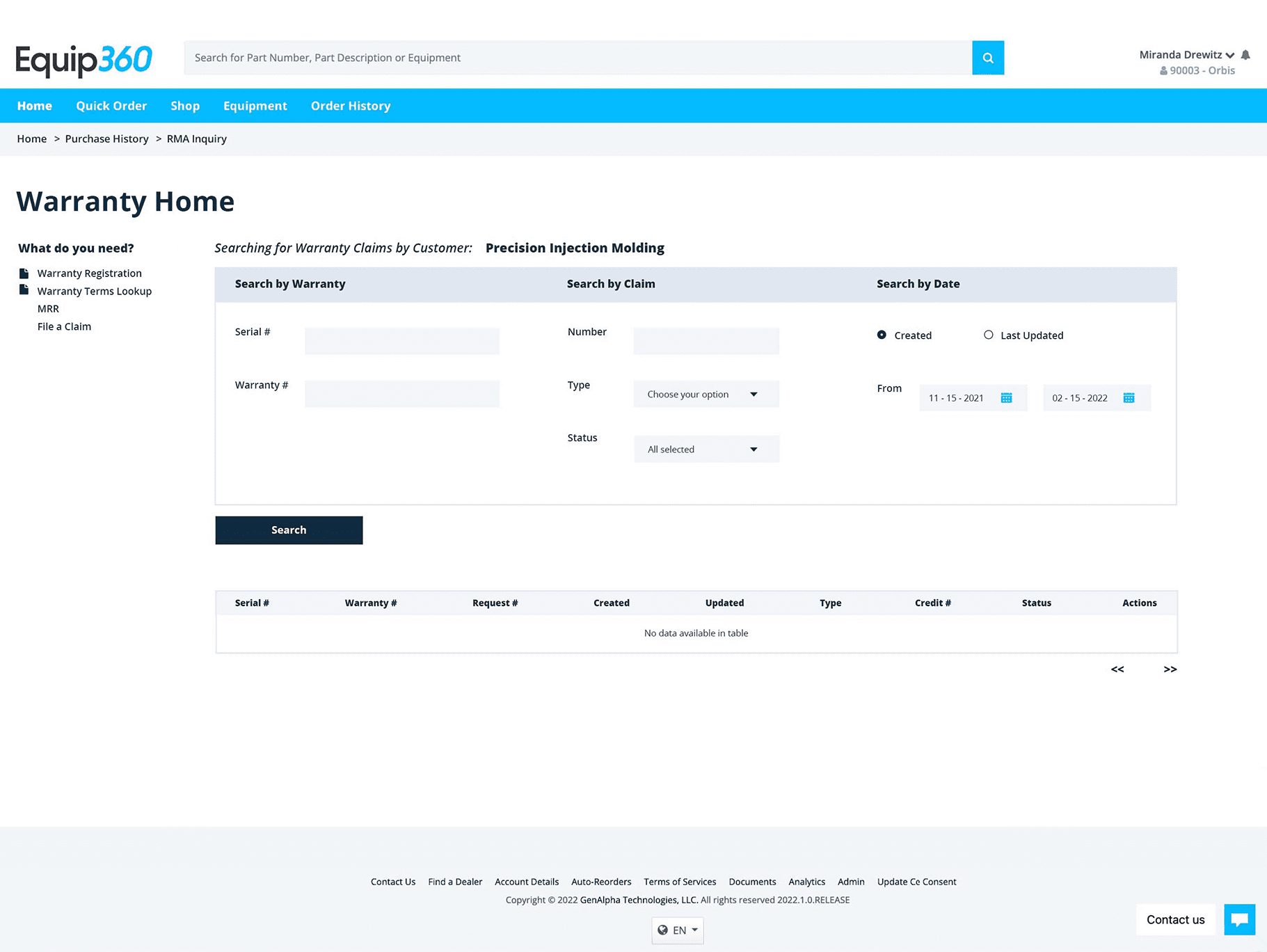Click the chat bubble icon
This screenshot has width=1267, height=952.
click(x=1239, y=919)
